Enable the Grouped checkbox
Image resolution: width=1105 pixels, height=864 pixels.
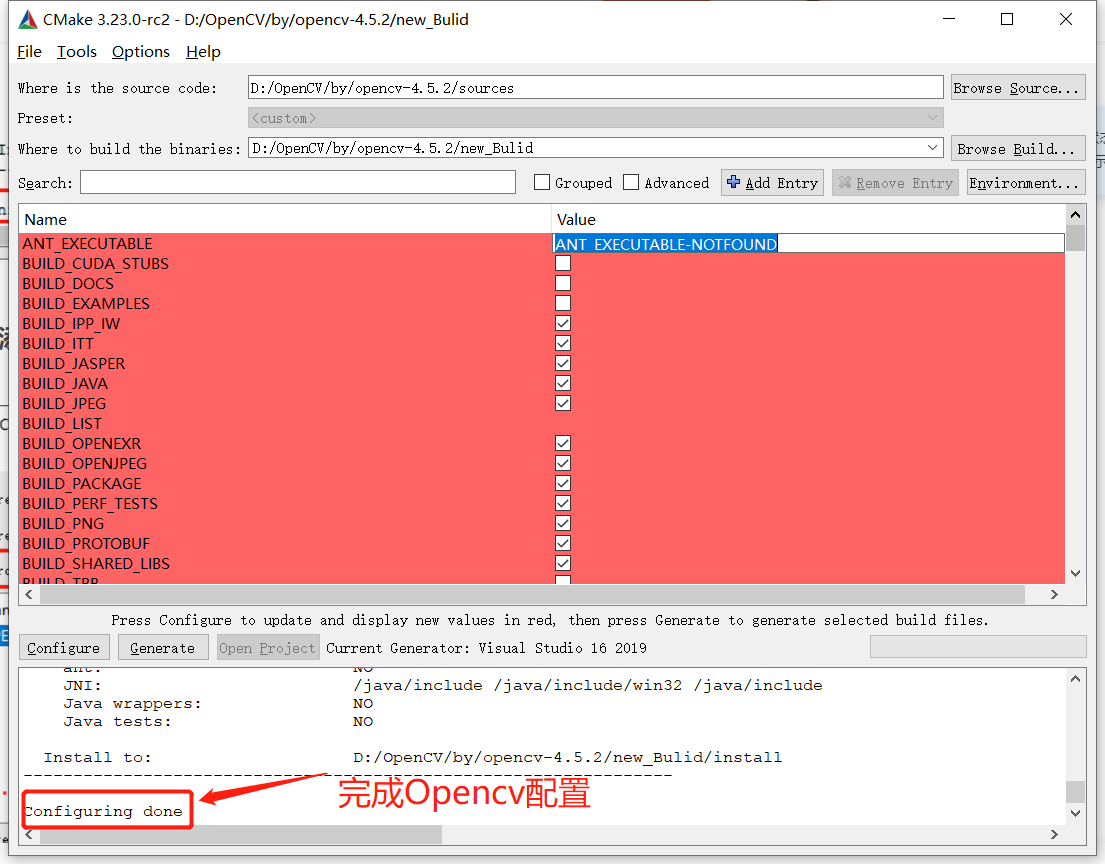click(x=542, y=183)
